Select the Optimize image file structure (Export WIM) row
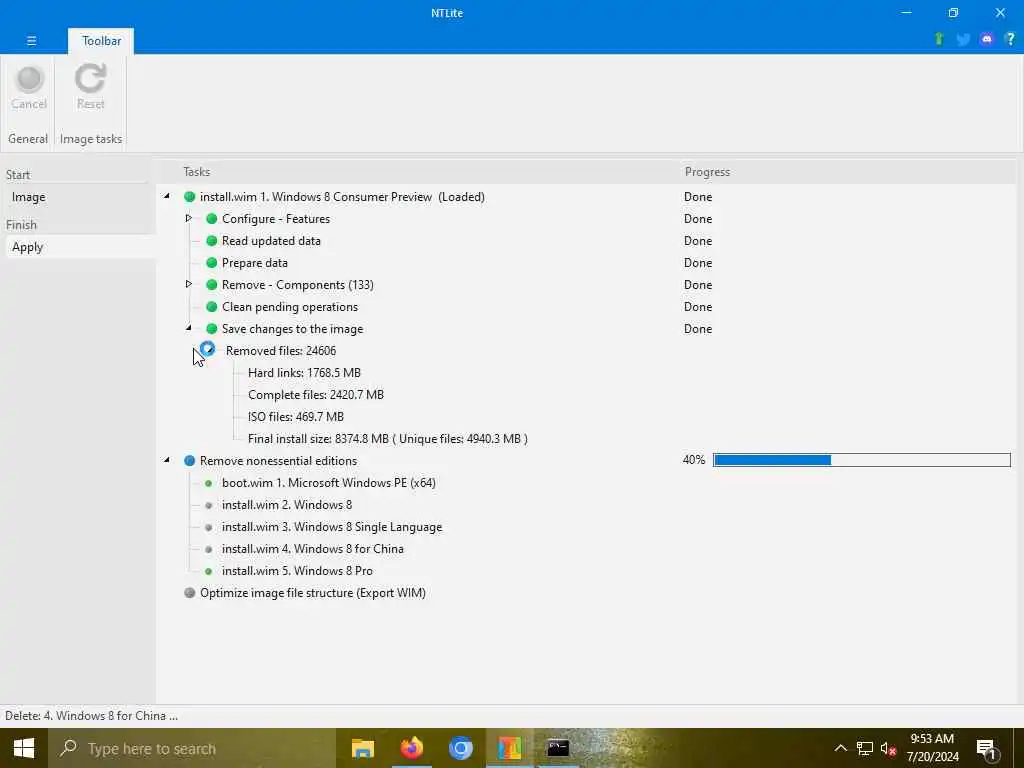The width and height of the screenshot is (1024, 768). (313, 593)
